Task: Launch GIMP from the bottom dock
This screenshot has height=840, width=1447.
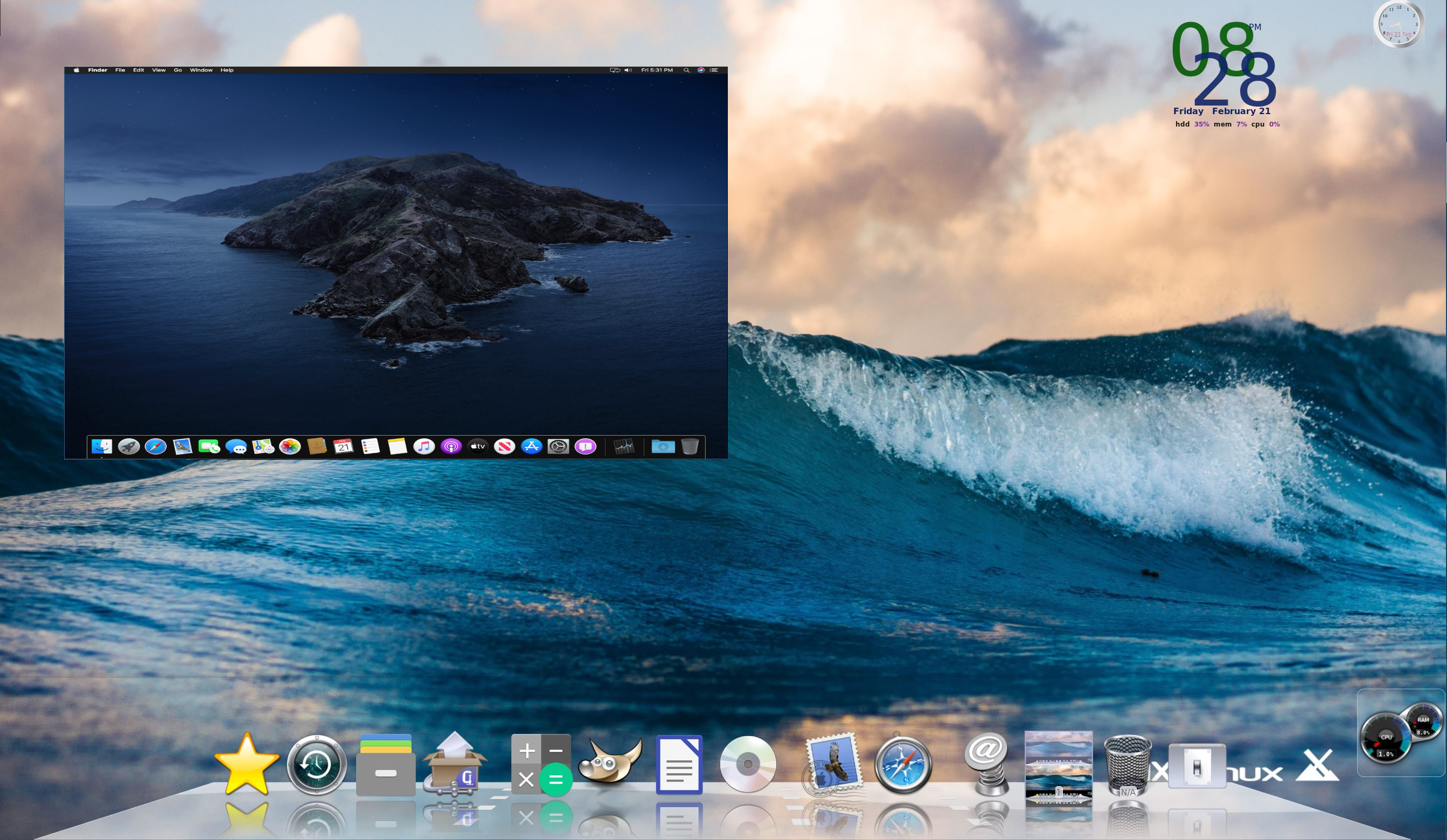Action: [610, 761]
